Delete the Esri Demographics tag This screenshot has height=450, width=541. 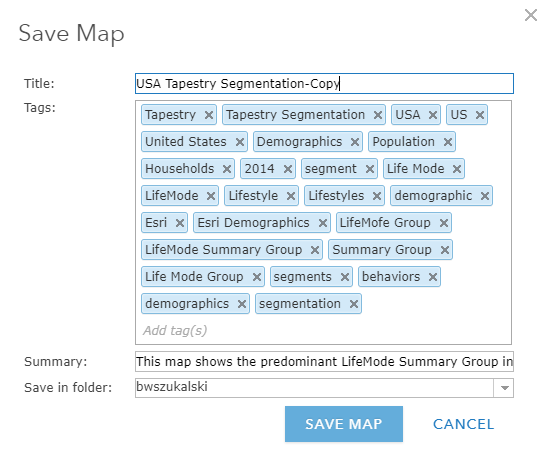coord(323,223)
